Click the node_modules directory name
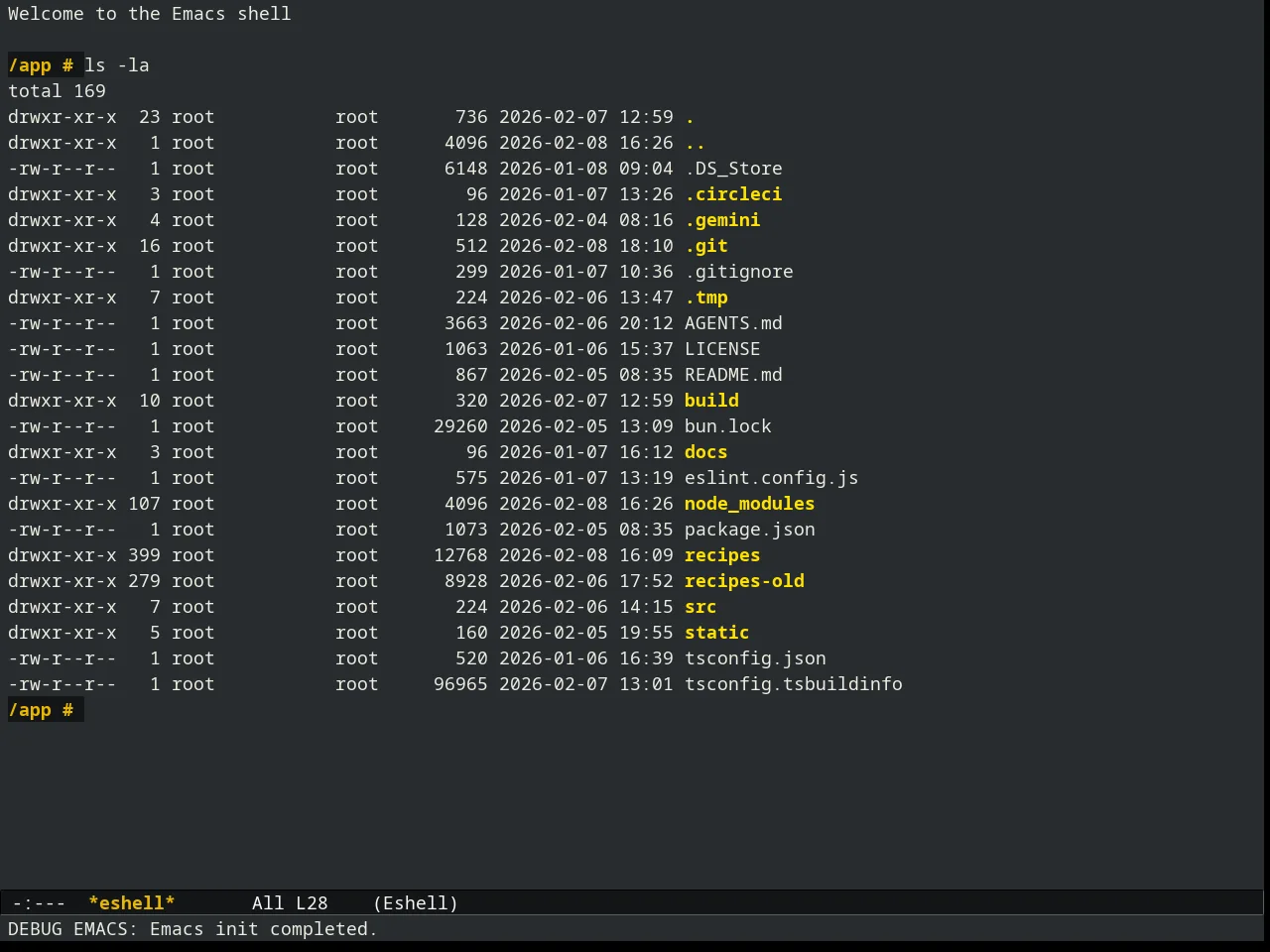 tap(750, 504)
